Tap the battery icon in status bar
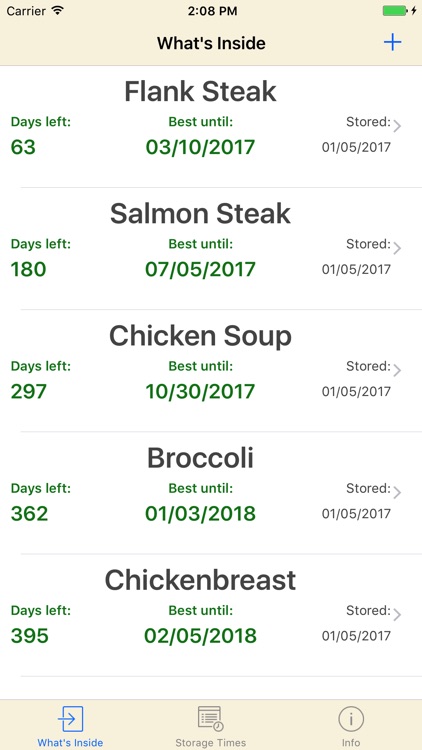The height and width of the screenshot is (750, 422). click(x=395, y=11)
